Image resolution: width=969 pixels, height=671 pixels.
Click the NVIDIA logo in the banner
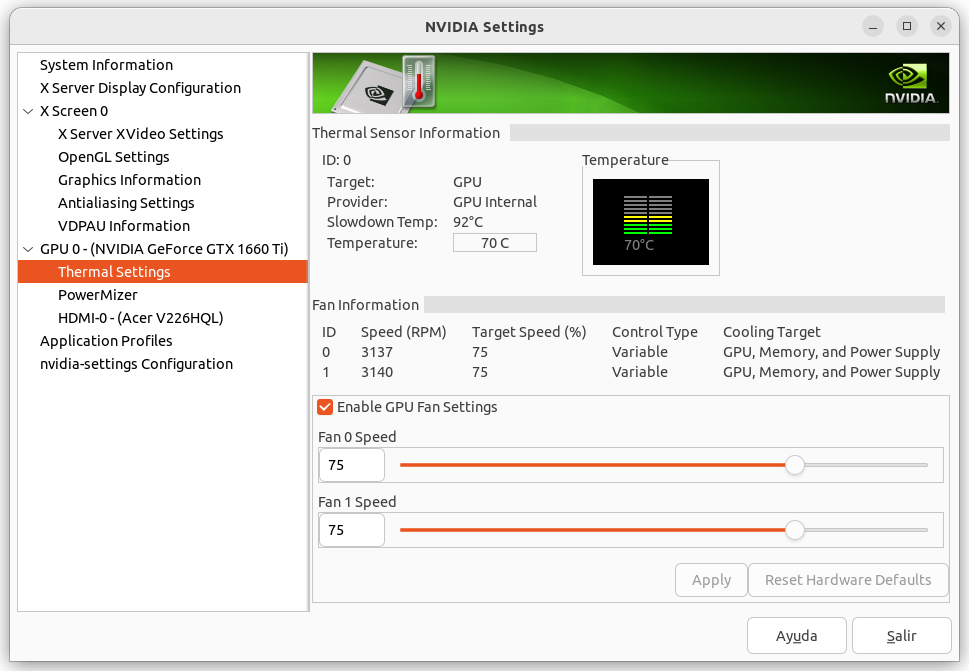[x=910, y=84]
